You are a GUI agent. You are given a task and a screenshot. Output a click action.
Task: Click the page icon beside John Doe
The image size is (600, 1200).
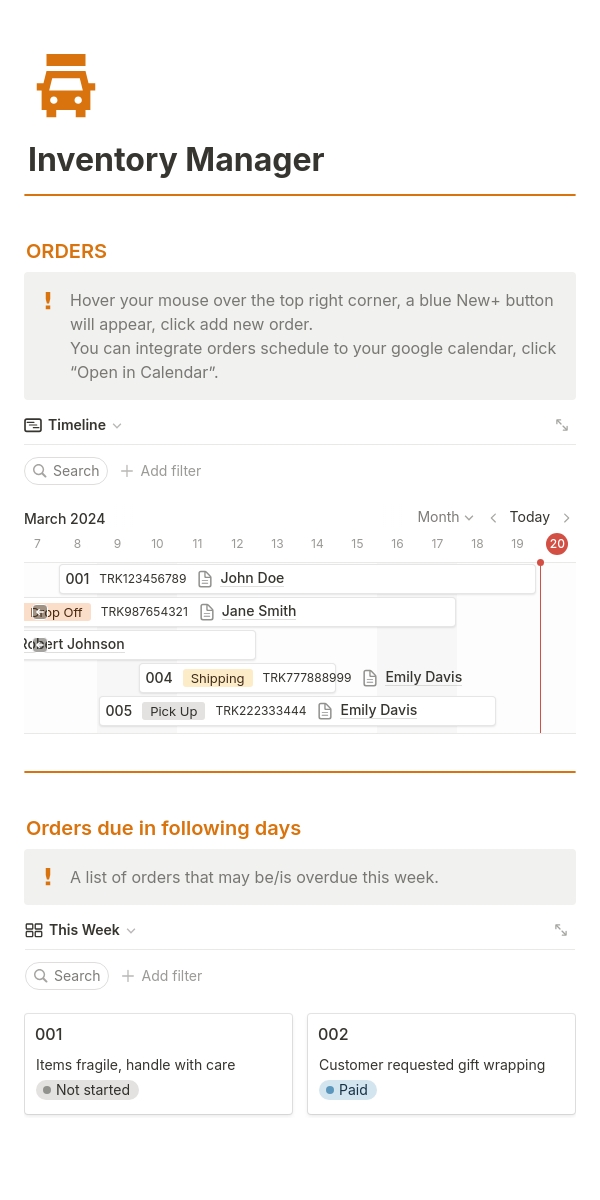205,579
